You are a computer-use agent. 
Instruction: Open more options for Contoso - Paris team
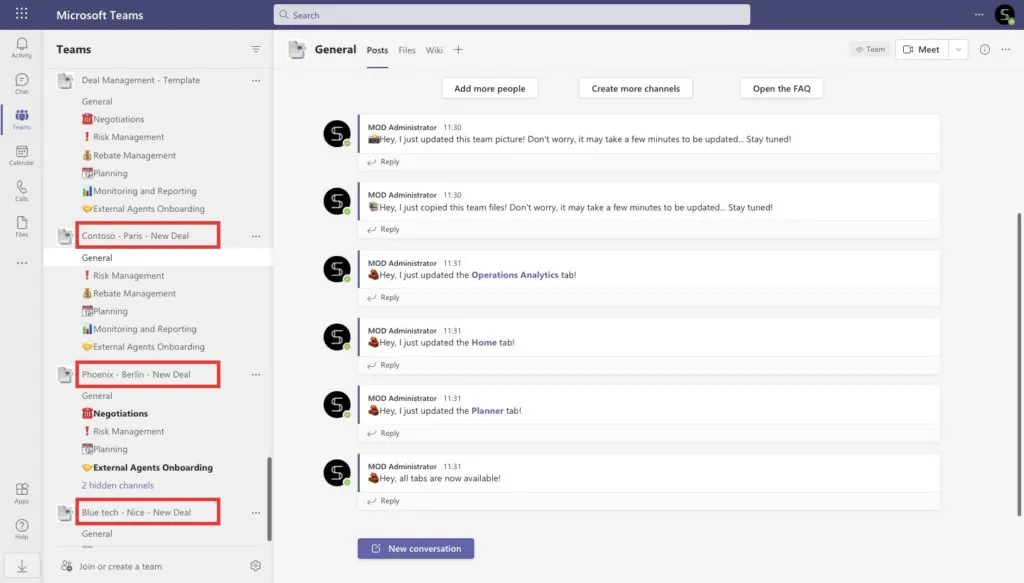click(x=256, y=236)
